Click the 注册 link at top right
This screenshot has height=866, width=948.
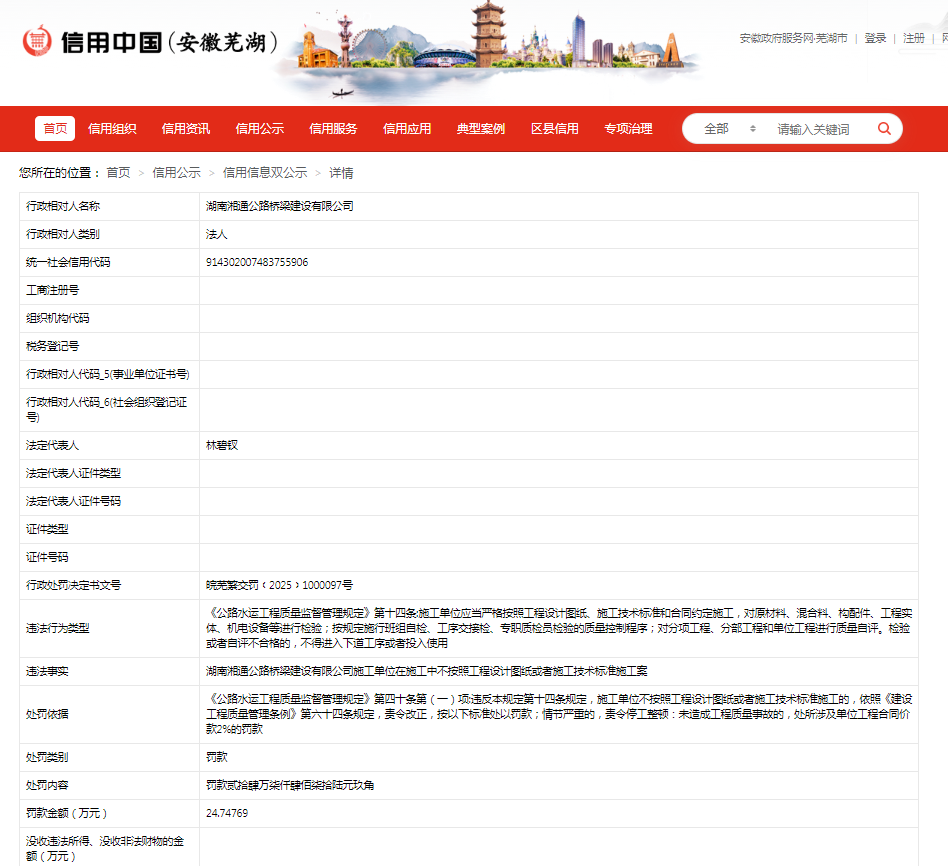[x=913, y=38]
